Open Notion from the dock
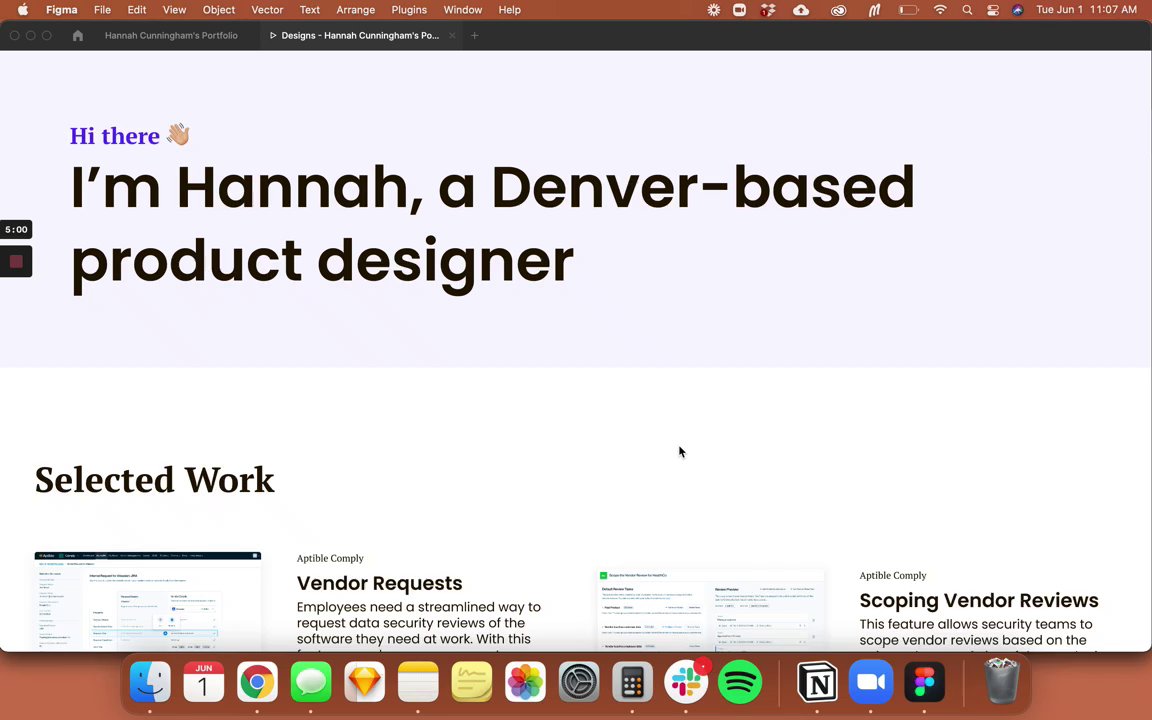The height and width of the screenshot is (720, 1152). (817, 682)
